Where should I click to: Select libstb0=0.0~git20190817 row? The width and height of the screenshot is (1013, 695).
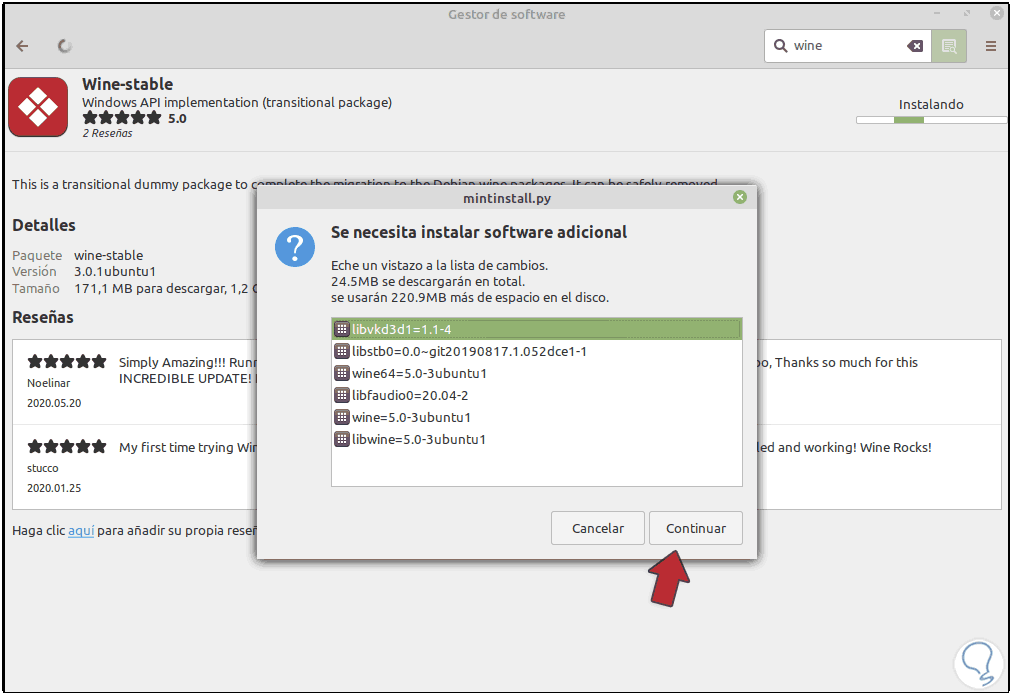click(537, 351)
